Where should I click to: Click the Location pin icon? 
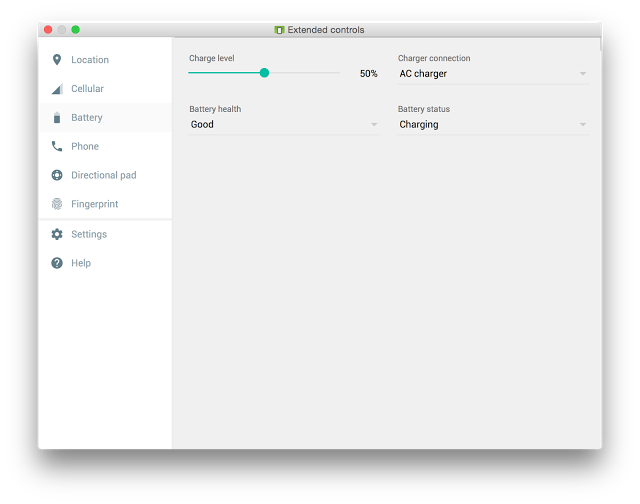point(57,60)
